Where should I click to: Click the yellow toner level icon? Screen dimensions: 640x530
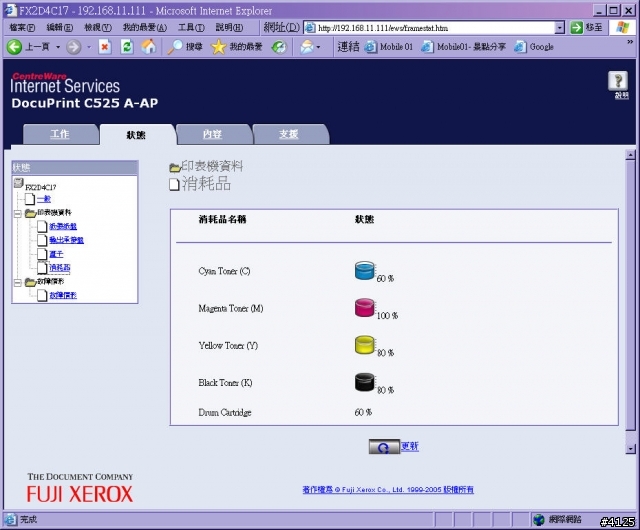point(364,345)
